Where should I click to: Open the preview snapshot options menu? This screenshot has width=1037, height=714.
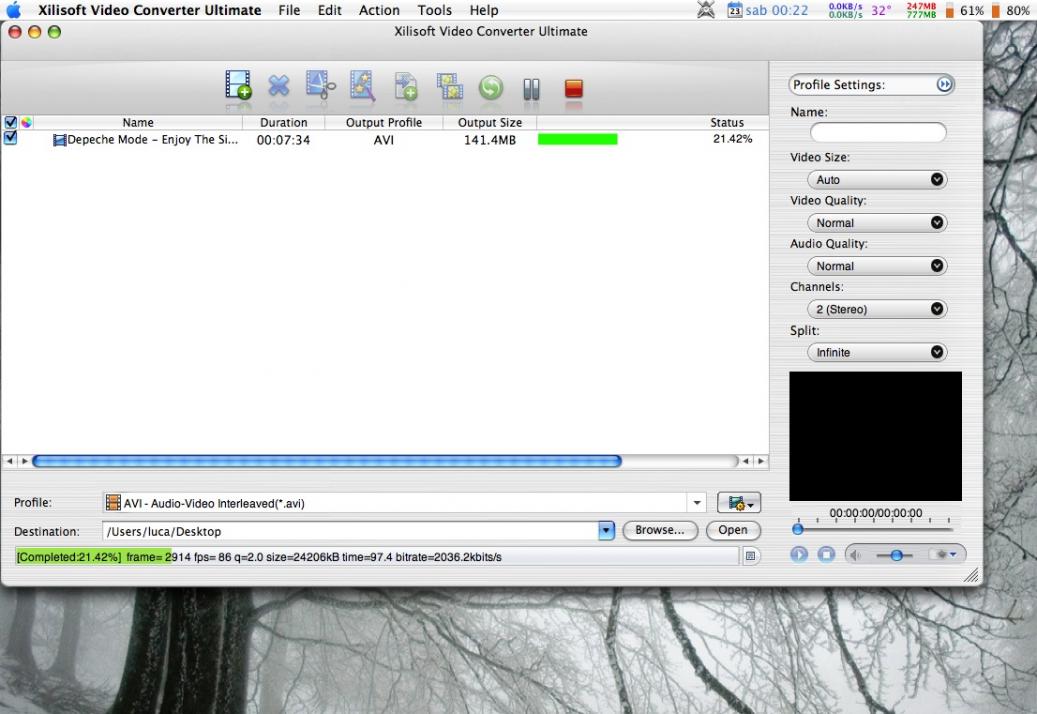coord(944,554)
